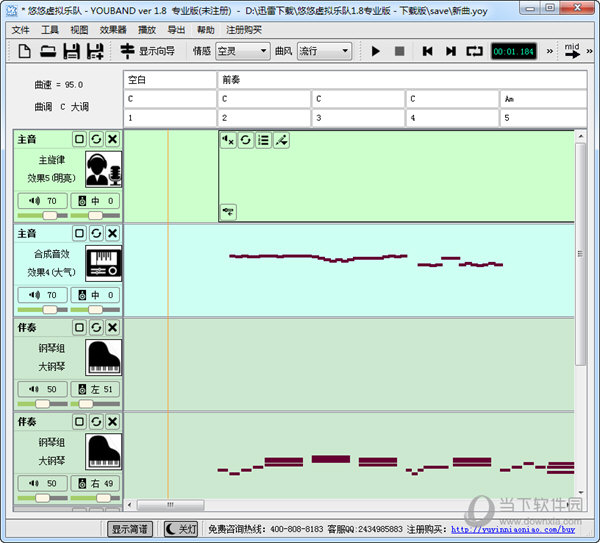This screenshot has width=600, height=543.
Task: Toggle the square solo button on the 主旋律 track
Action: click(x=79, y=139)
